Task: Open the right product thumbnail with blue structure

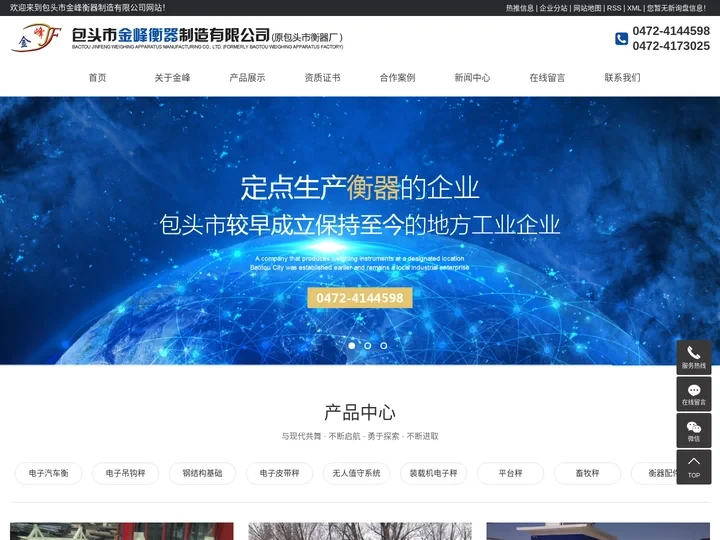Action: pyautogui.click(x=598, y=531)
